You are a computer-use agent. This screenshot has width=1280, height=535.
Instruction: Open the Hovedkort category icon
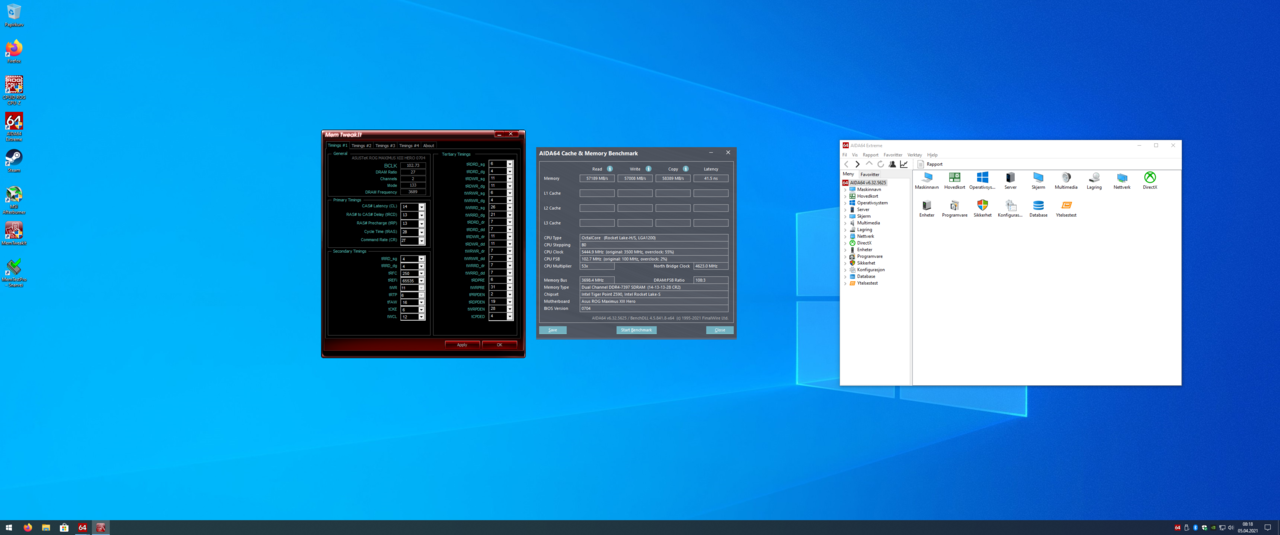954,178
